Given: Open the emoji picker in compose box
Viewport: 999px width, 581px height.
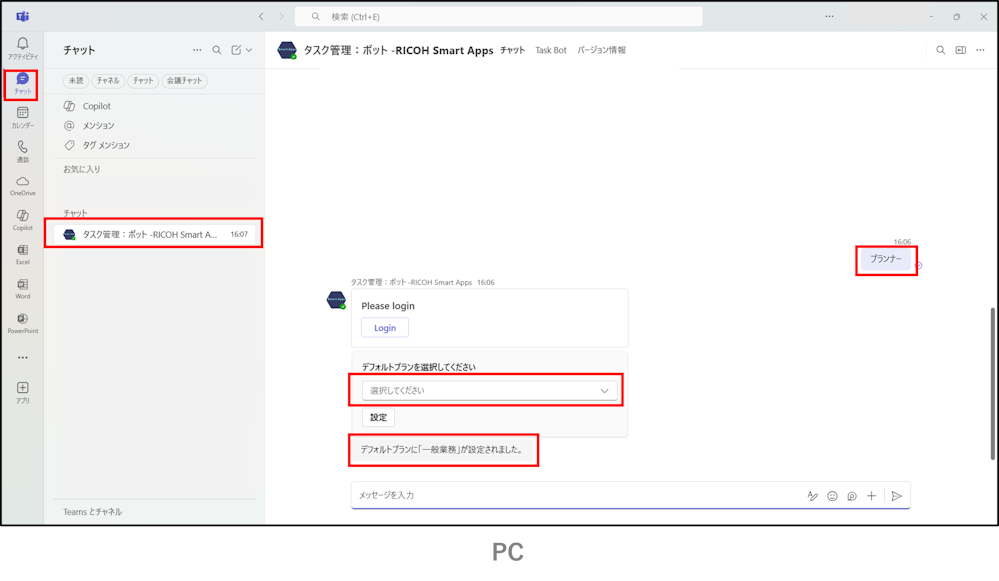Looking at the screenshot, I should click(x=832, y=496).
